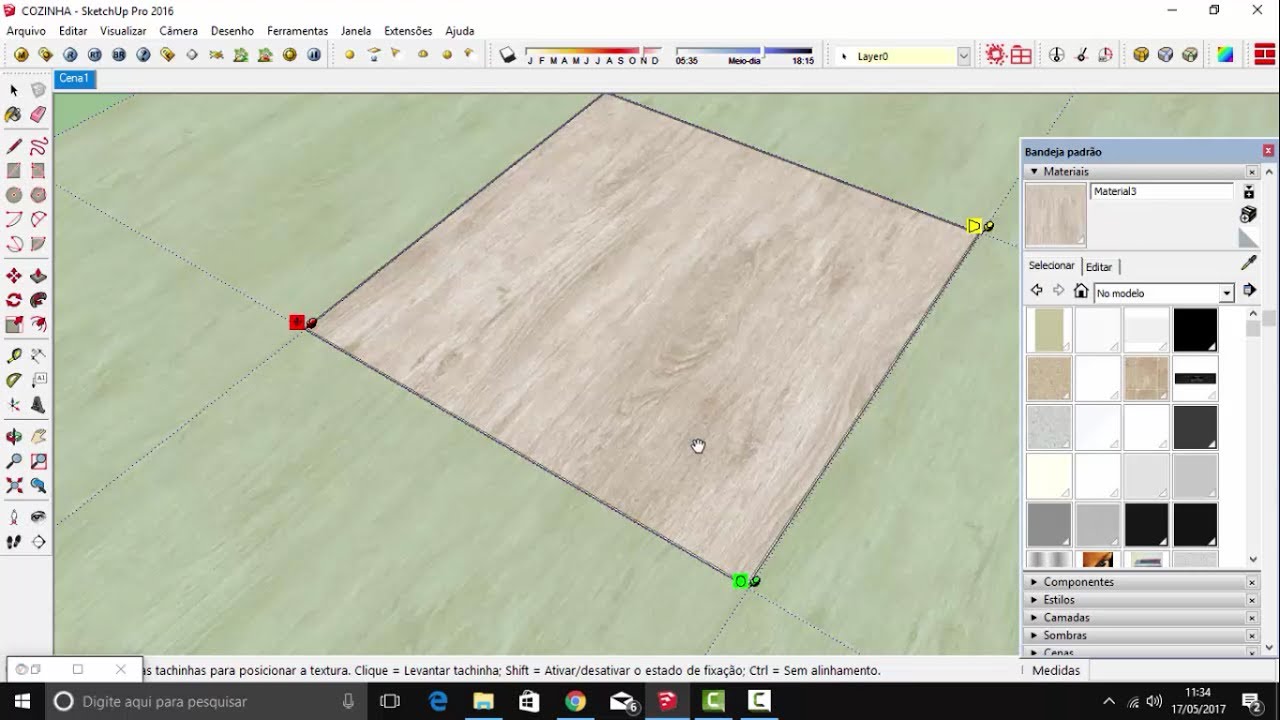
Task: Switch to the Selecionar materials tab
Action: click(x=1052, y=266)
